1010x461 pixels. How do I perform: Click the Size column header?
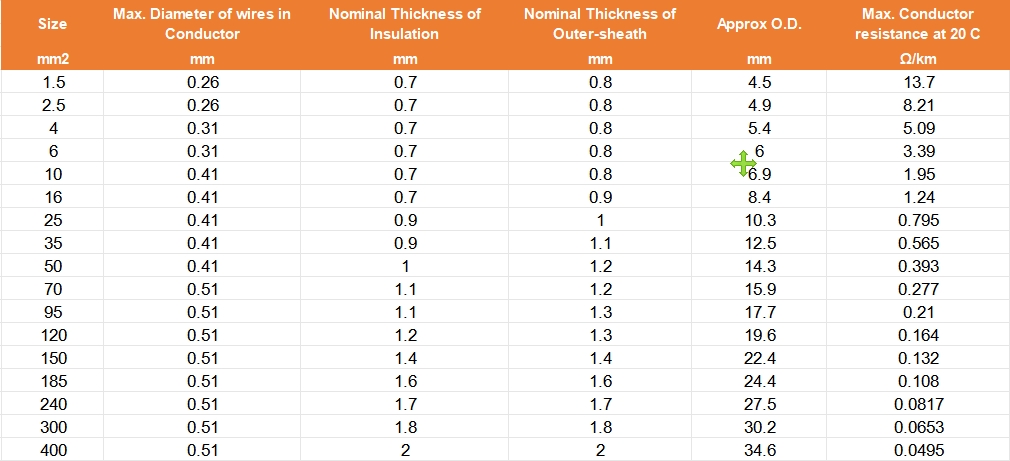coord(52,24)
